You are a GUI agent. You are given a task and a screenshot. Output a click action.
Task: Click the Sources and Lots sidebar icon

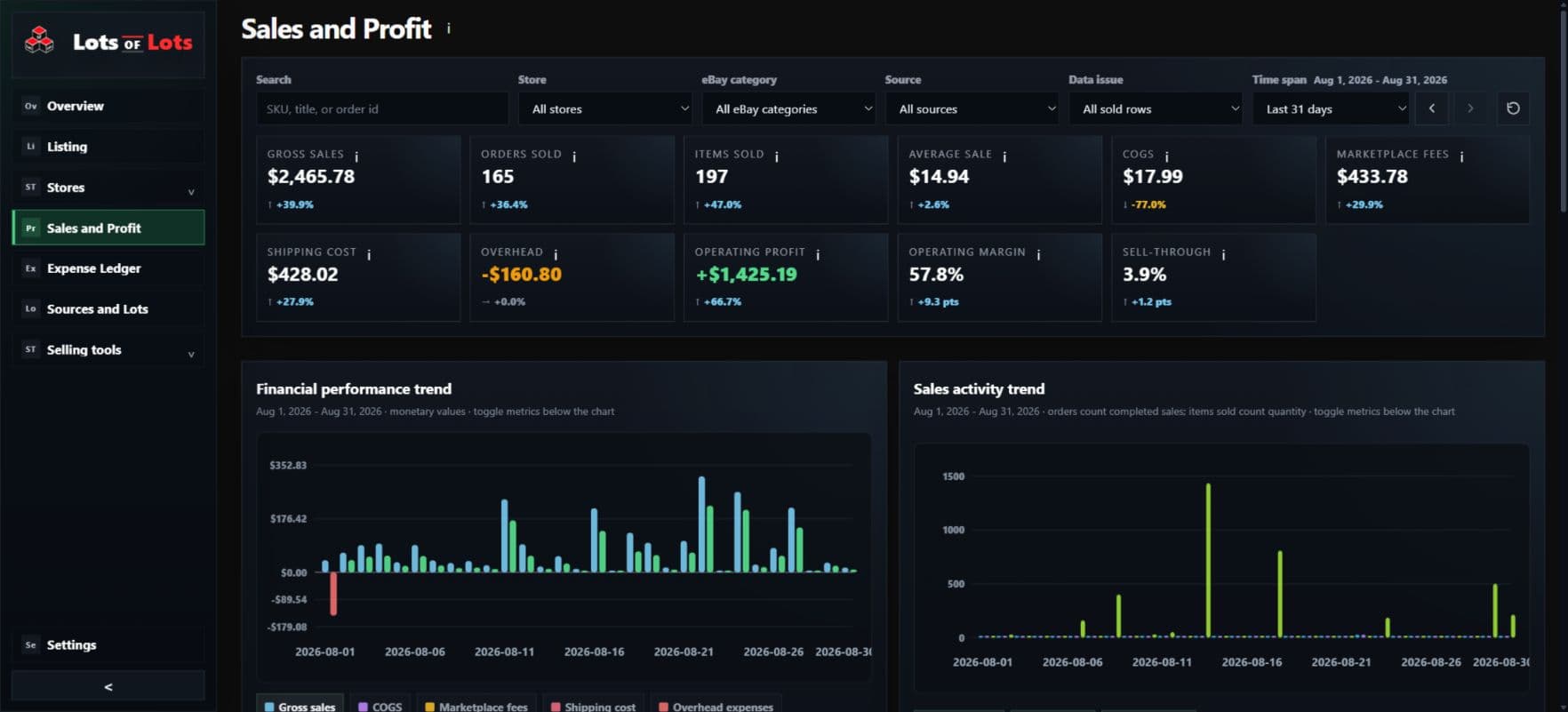pos(31,309)
